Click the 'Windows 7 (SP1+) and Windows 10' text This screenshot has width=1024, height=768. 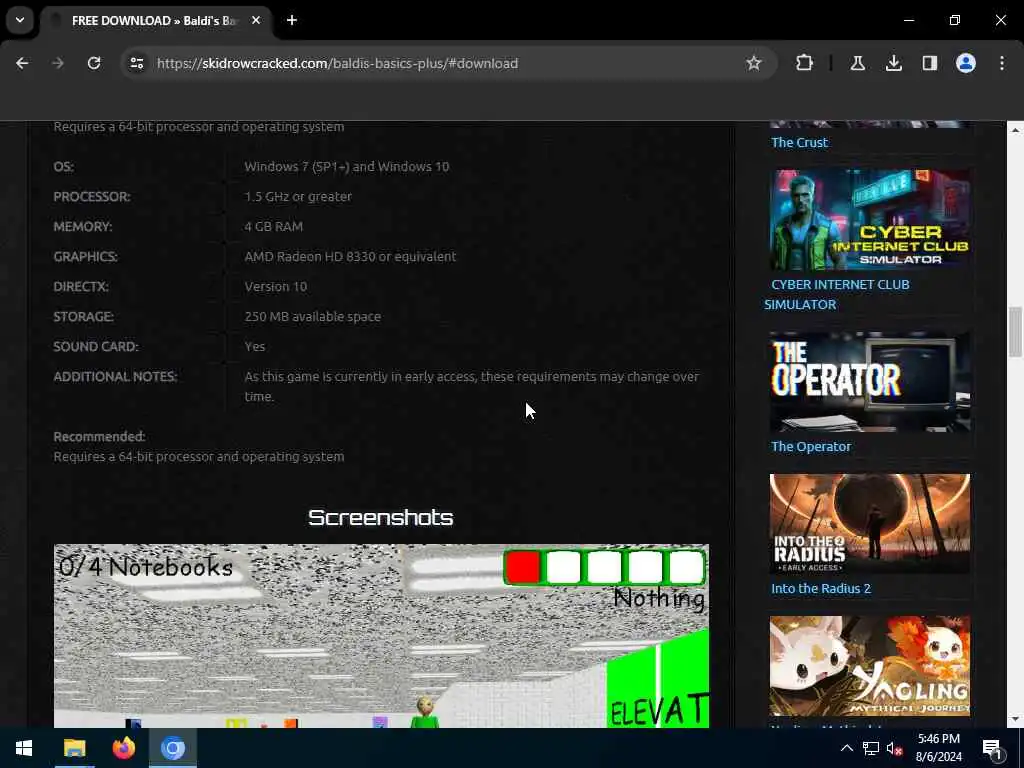(x=347, y=167)
